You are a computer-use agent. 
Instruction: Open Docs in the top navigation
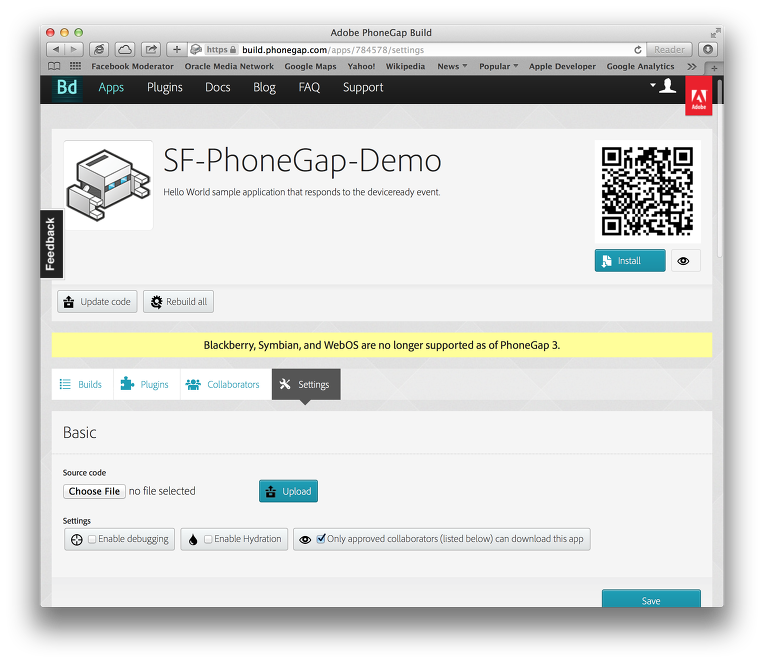pyautogui.click(x=217, y=87)
